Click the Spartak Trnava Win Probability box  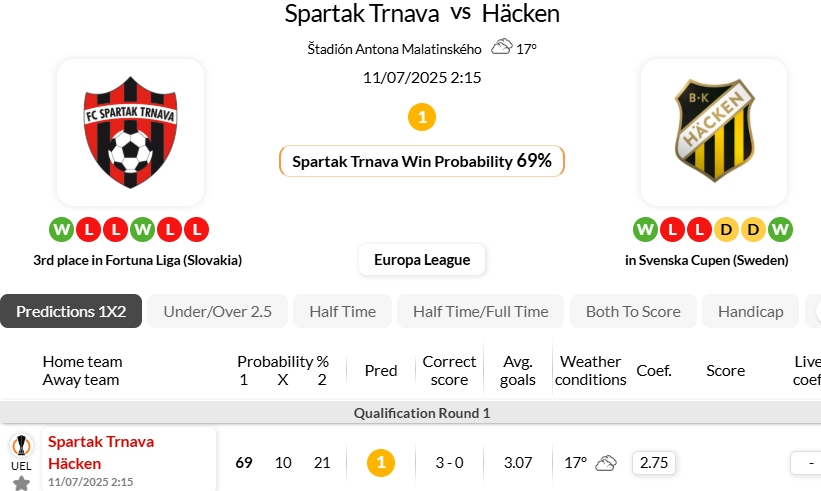pos(422,161)
